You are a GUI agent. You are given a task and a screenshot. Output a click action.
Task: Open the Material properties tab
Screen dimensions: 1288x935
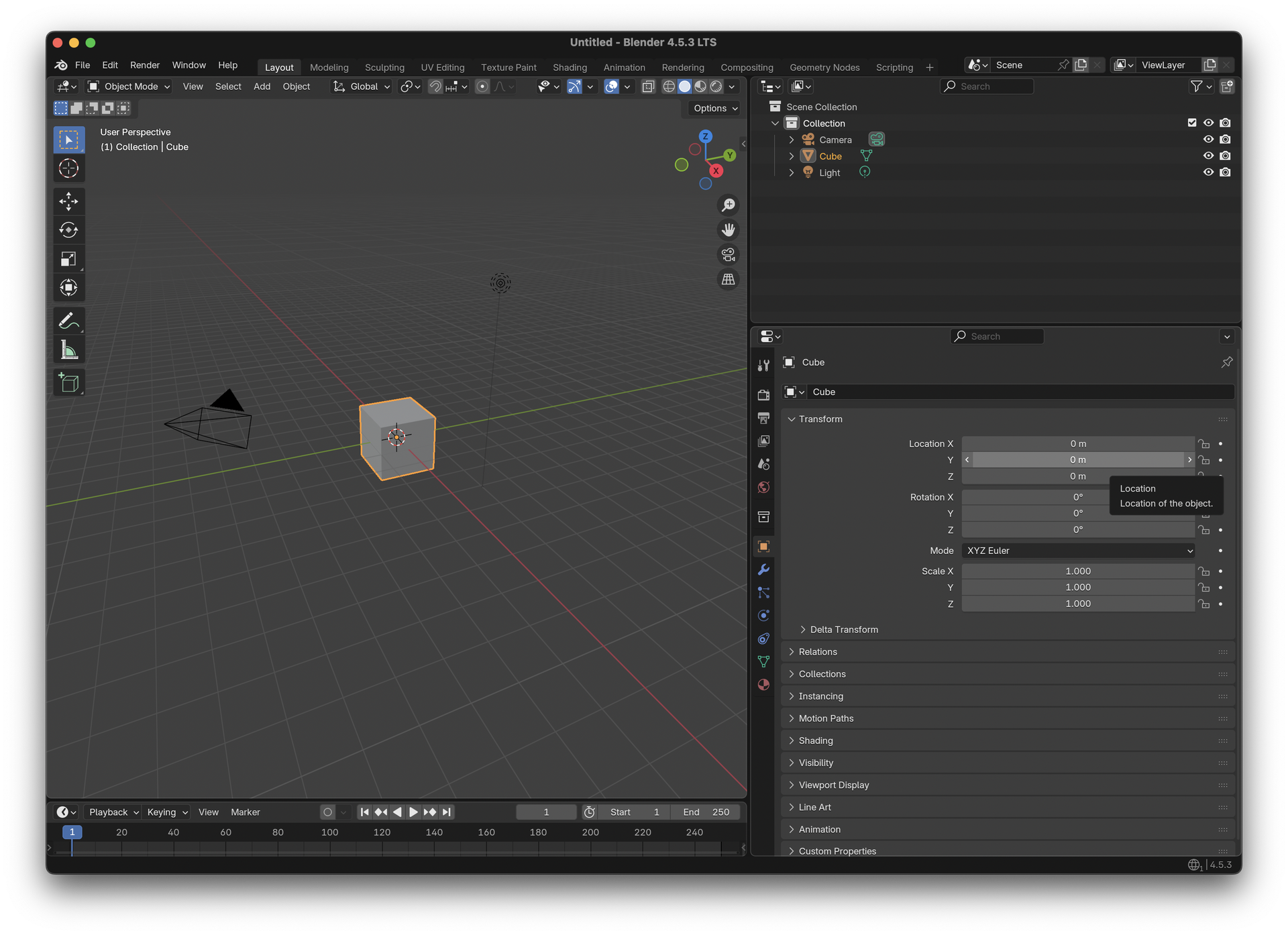763,685
